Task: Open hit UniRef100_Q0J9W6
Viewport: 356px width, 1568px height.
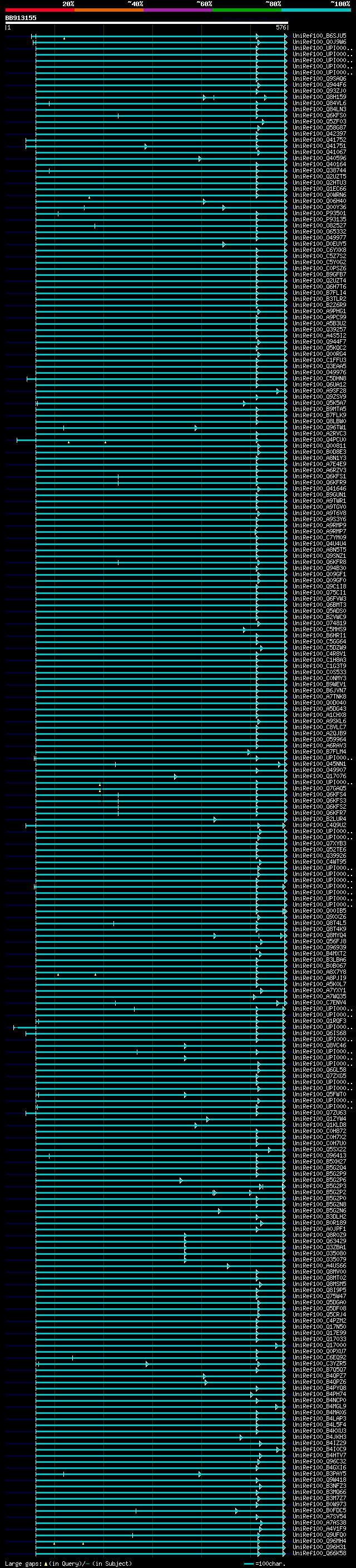Action: tap(319, 42)
